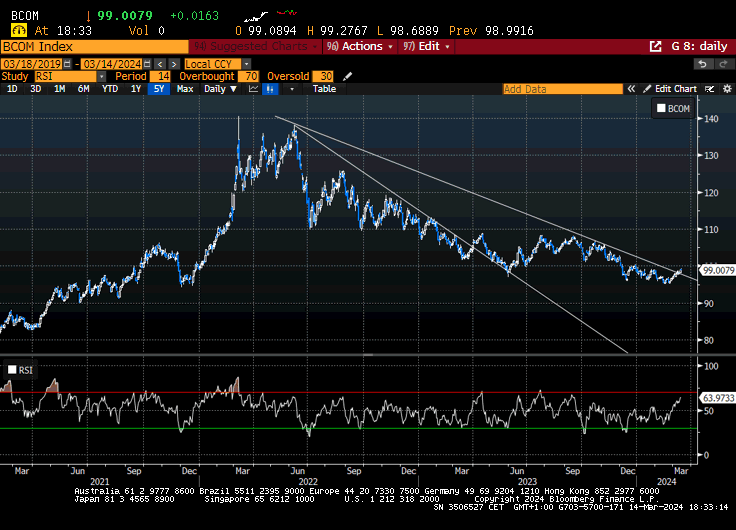Screen dimensions: 736x530
Task: Click the orange gauge icon beside At 18:33
Action: [19, 31]
